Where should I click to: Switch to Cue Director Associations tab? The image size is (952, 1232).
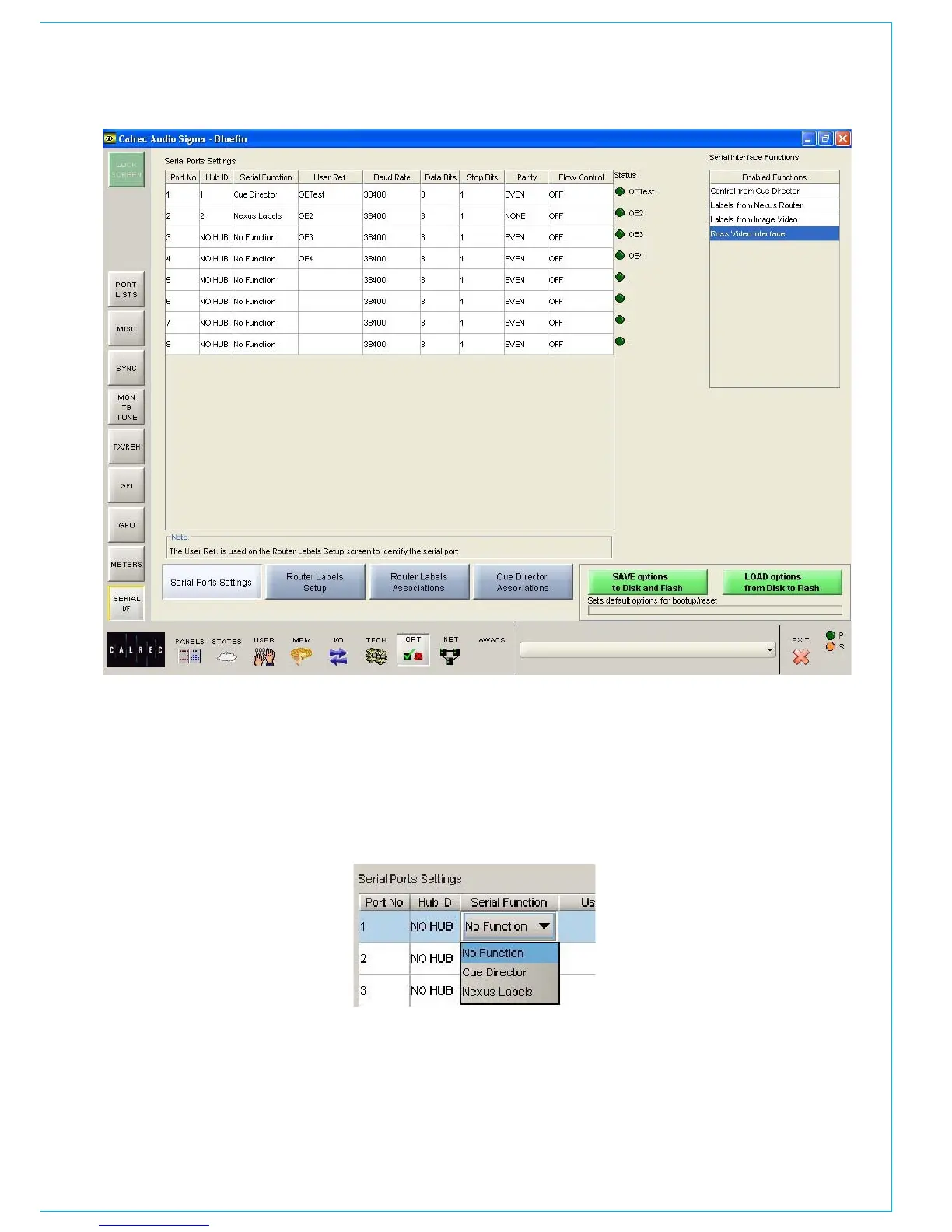[523, 582]
